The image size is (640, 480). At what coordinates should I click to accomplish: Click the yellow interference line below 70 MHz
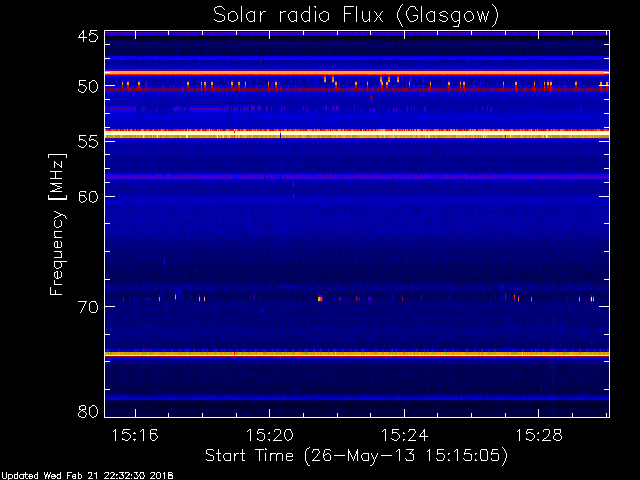357,354
